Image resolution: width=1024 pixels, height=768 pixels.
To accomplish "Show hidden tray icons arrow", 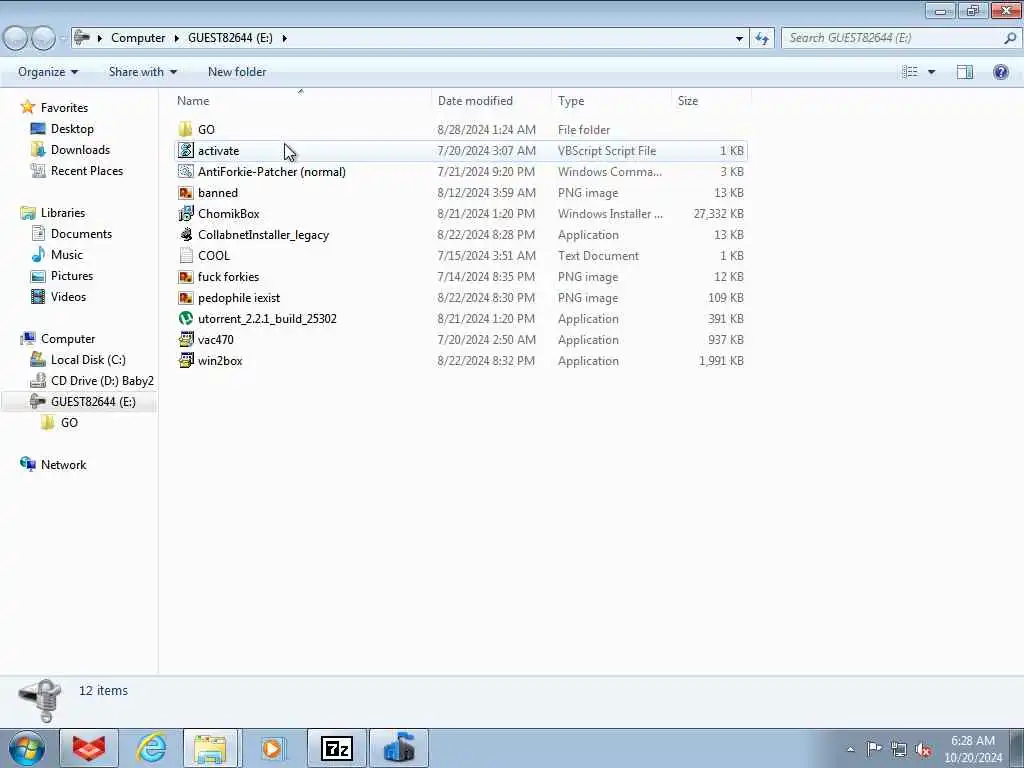I will tap(850, 750).
